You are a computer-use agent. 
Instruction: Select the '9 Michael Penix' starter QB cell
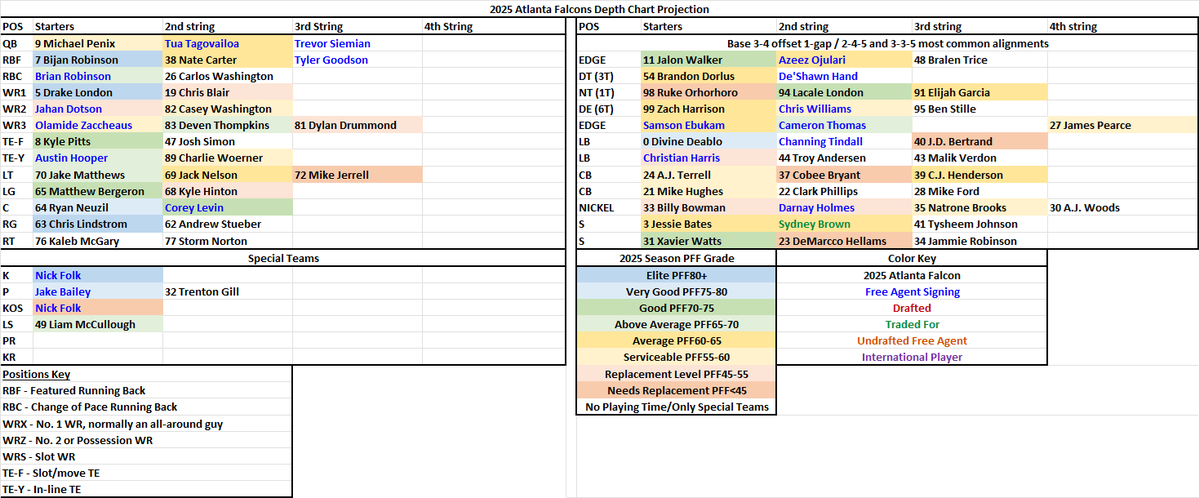pyautogui.click(x=98, y=44)
